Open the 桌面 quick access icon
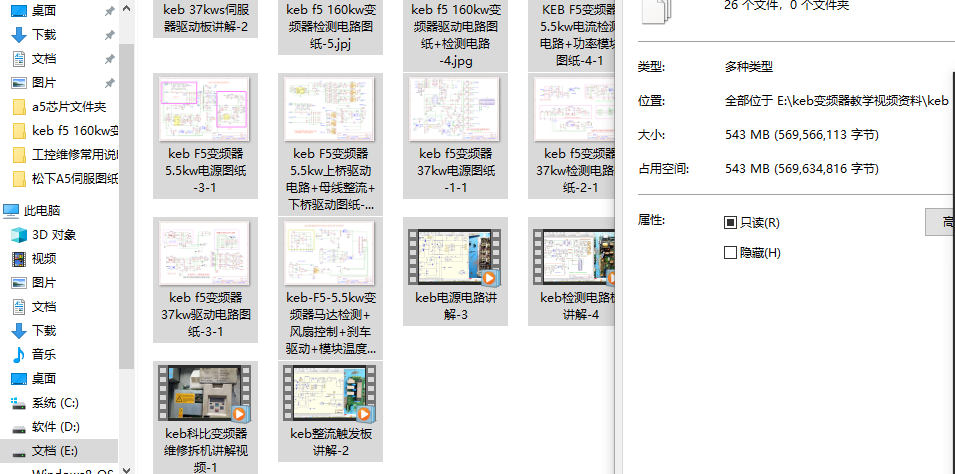The width and height of the screenshot is (955, 474). click(x=19, y=10)
